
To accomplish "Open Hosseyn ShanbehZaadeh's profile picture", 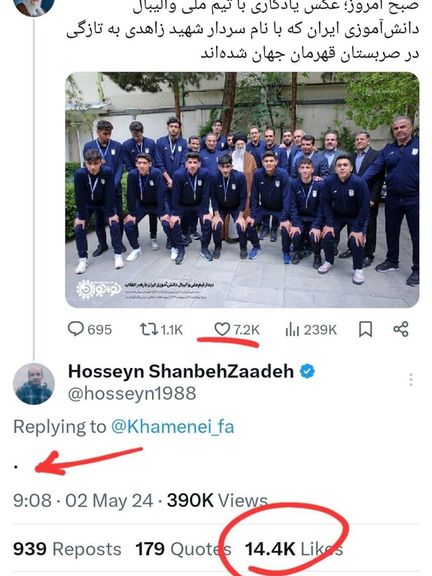I will (x=34, y=384).
